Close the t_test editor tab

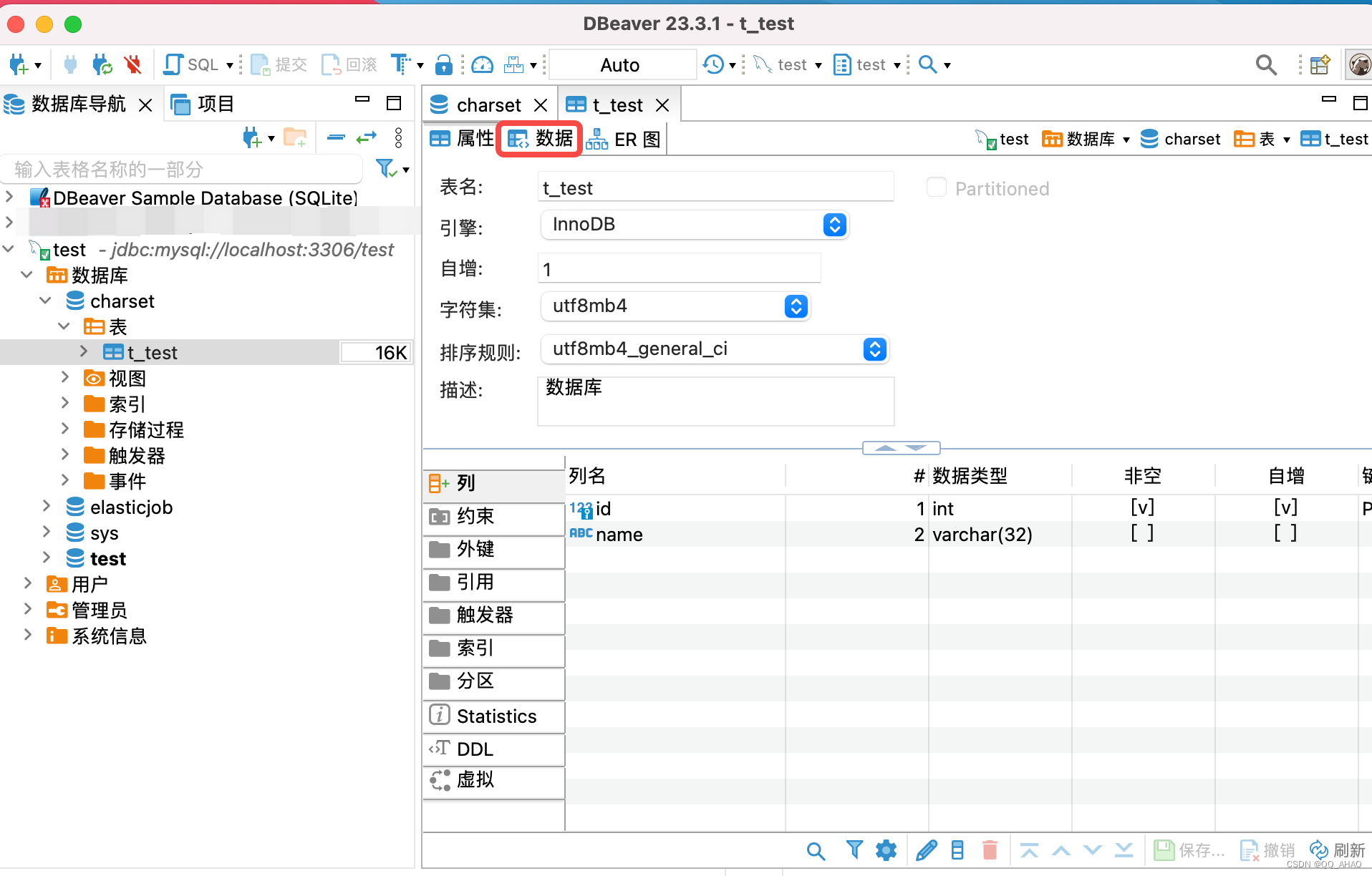pyautogui.click(x=662, y=105)
